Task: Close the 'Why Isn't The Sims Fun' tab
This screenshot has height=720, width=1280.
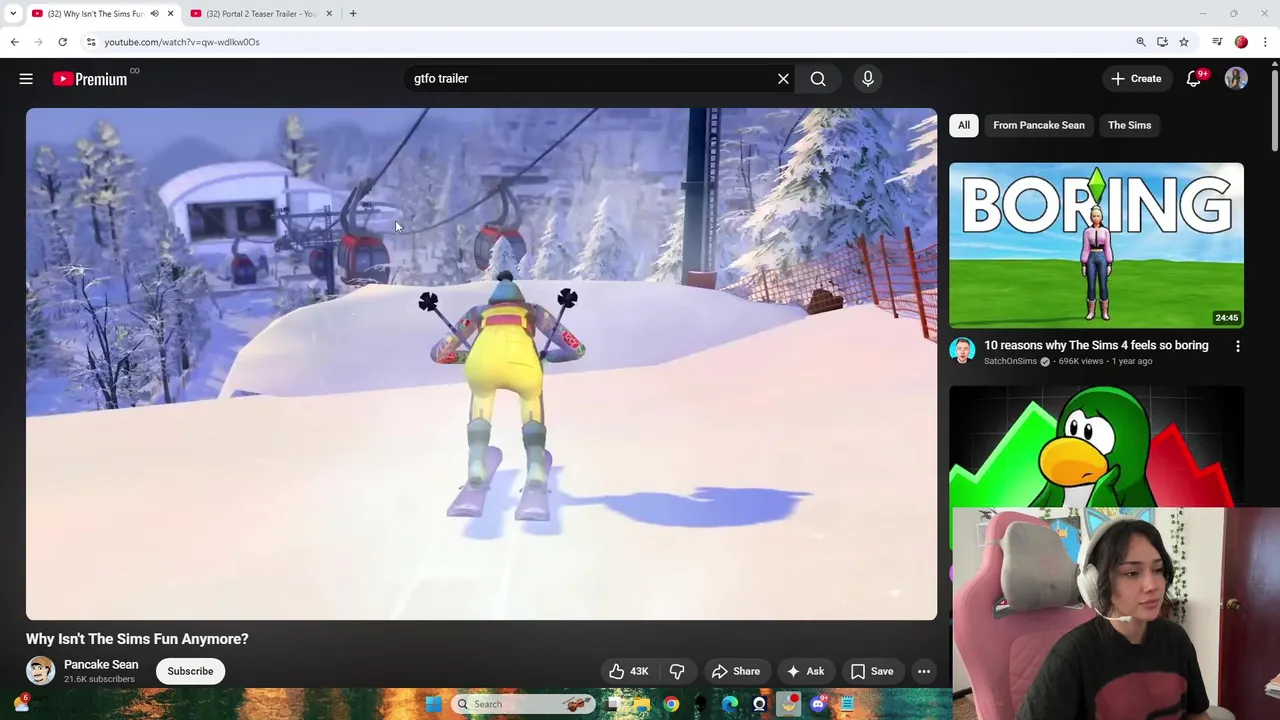Action: pyautogui.click(x=170, y=14)
